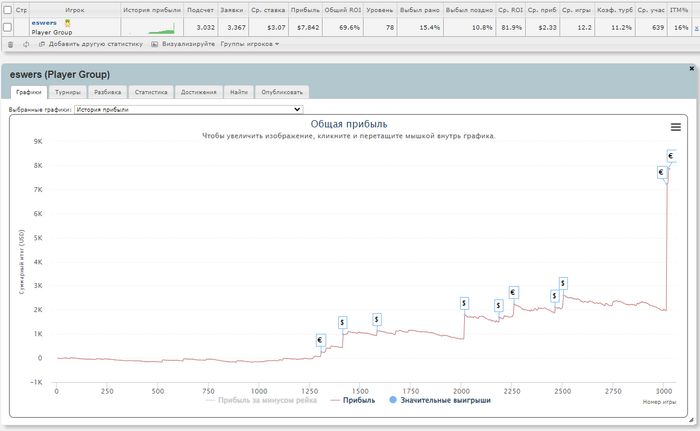The width and height of the screenshot is (700, 431).
Task: Sort by the Ср. ставка column header
Action: [268, 10]
